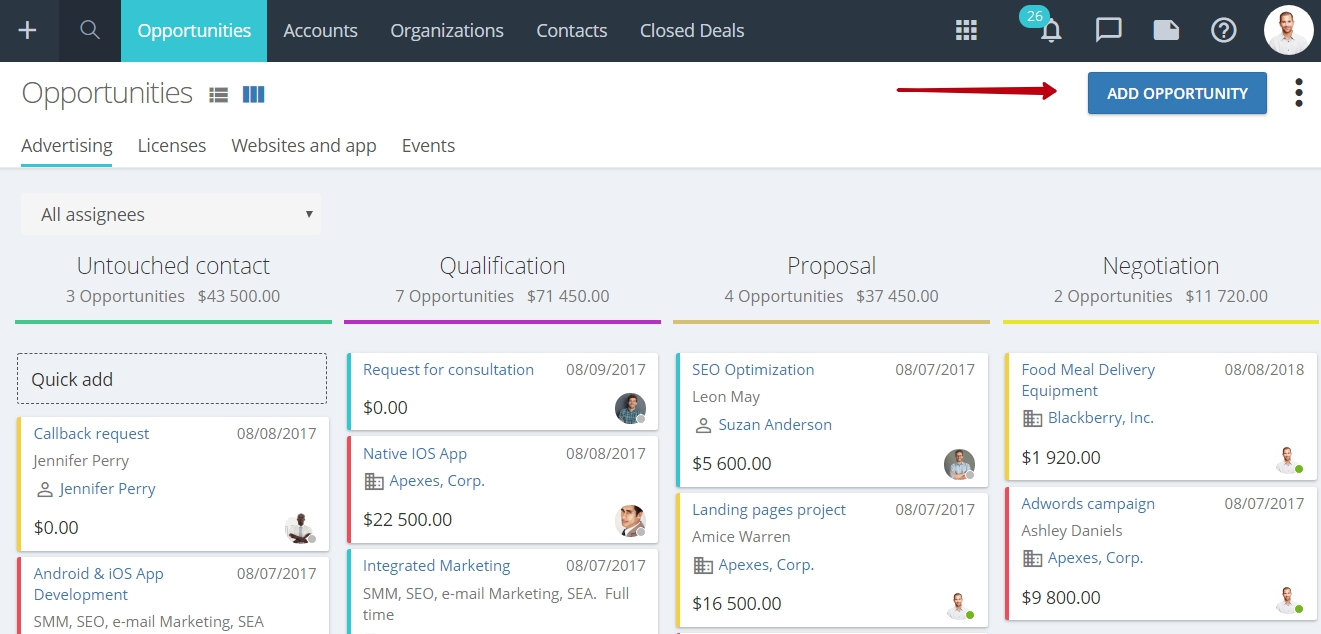1321x634 pixels.
Task: Click assignee avatar on Request for consultation
Action: pyautogui.click(x=630, y=408)
